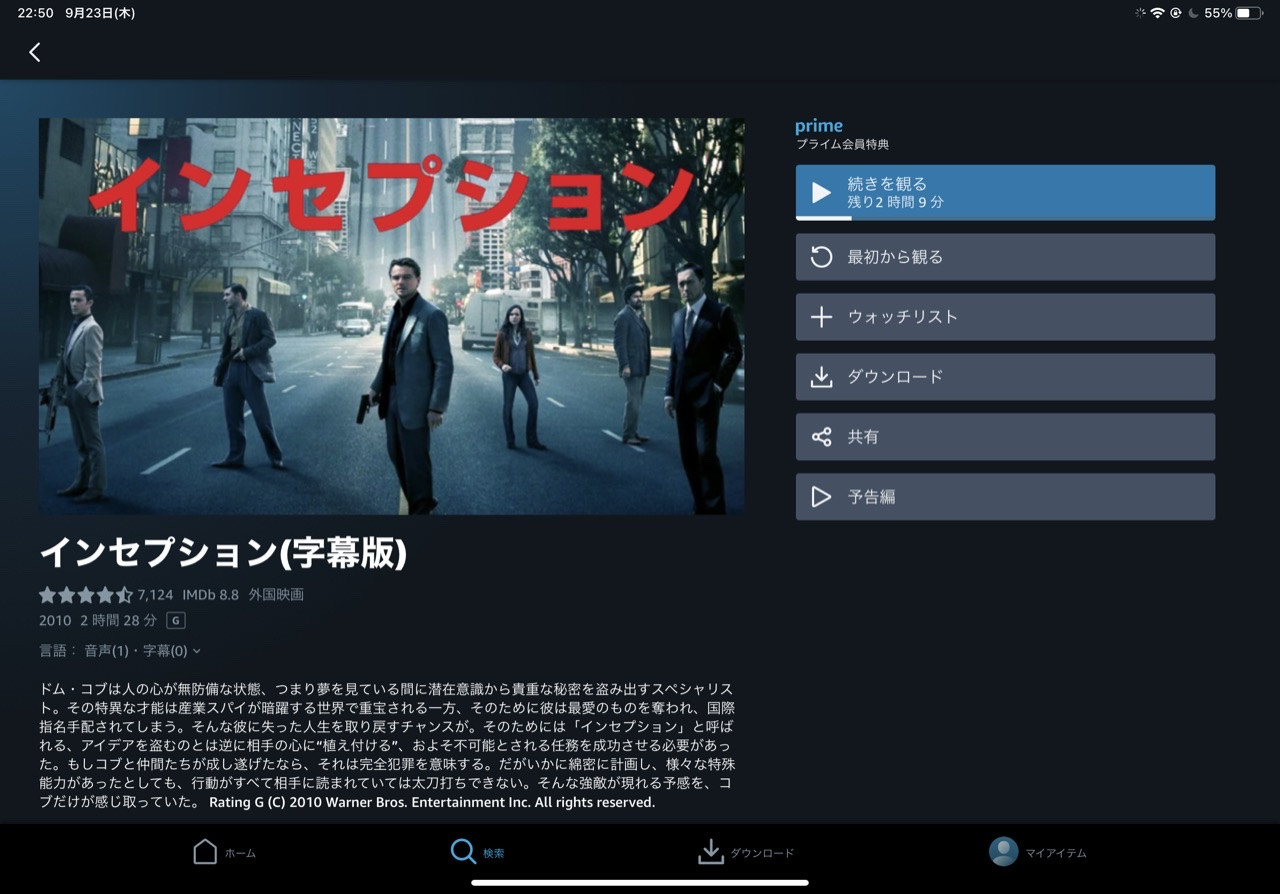Tap the watch progress bar under 続きを観る

(1005, 217)
